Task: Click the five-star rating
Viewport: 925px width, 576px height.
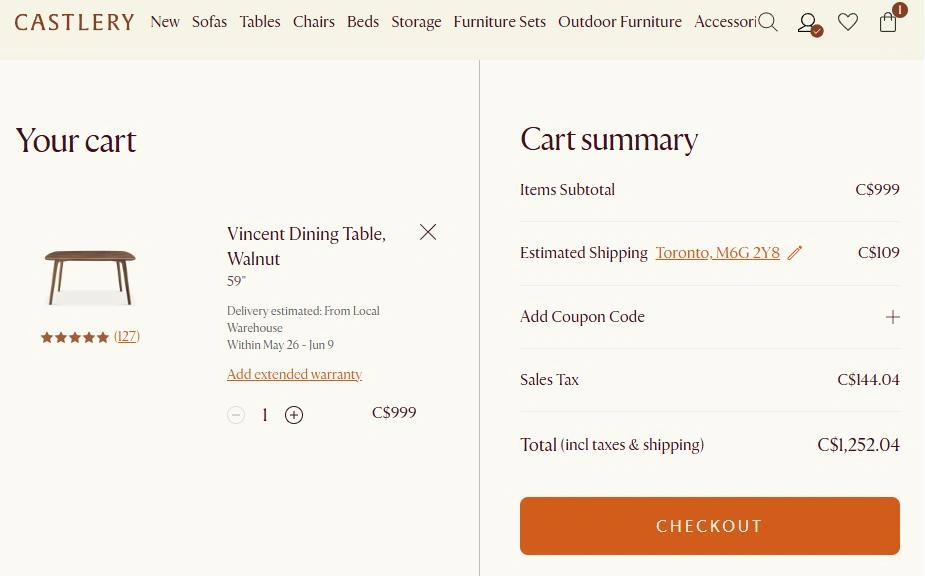Action: pyautogui.click(x=75, y=337)
